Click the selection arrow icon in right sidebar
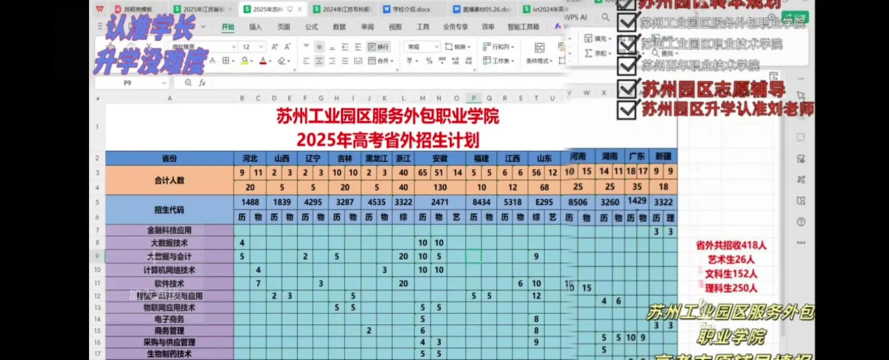Image resolution: width=889 pixels, height=360 pixels. (x=801, y=95)
